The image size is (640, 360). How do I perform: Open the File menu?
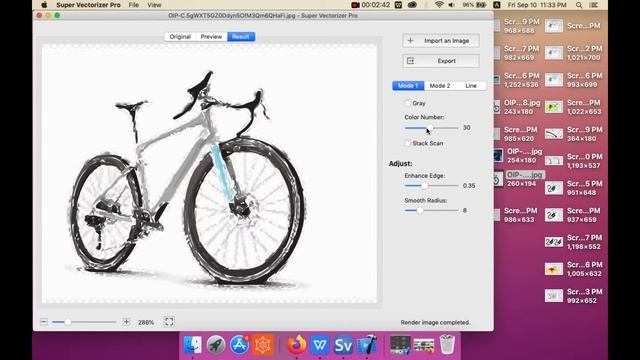(133, 5)
